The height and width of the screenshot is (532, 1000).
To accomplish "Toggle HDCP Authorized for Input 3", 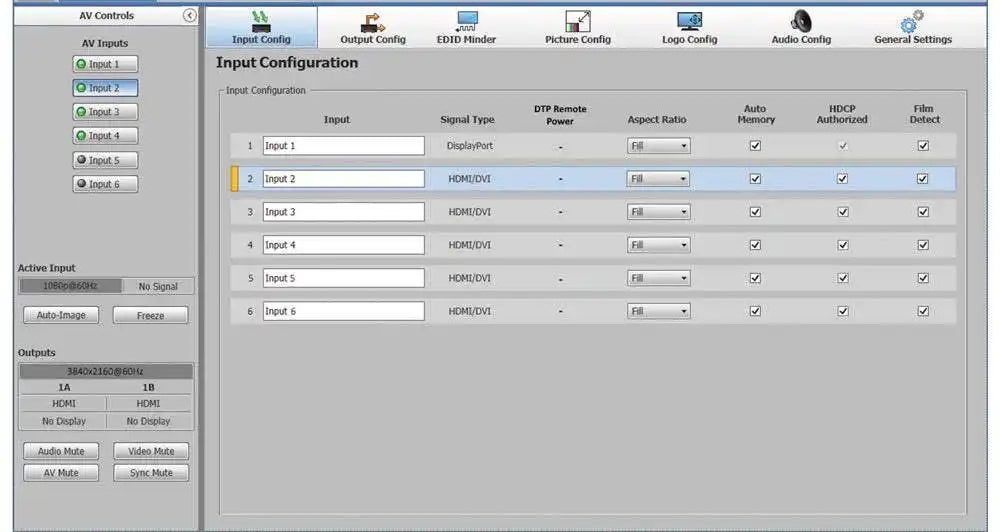I will pos(842,212).
